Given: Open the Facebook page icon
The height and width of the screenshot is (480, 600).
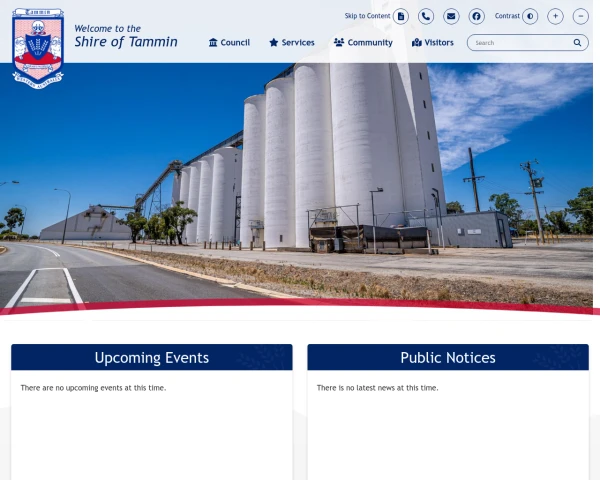Looking at the screenshot, I should point(476,16).
